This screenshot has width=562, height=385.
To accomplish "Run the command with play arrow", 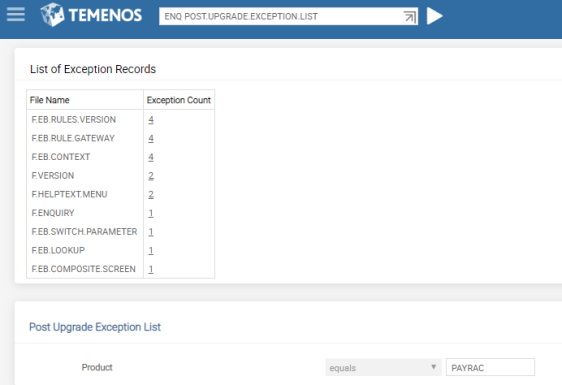I will point(435,16).
